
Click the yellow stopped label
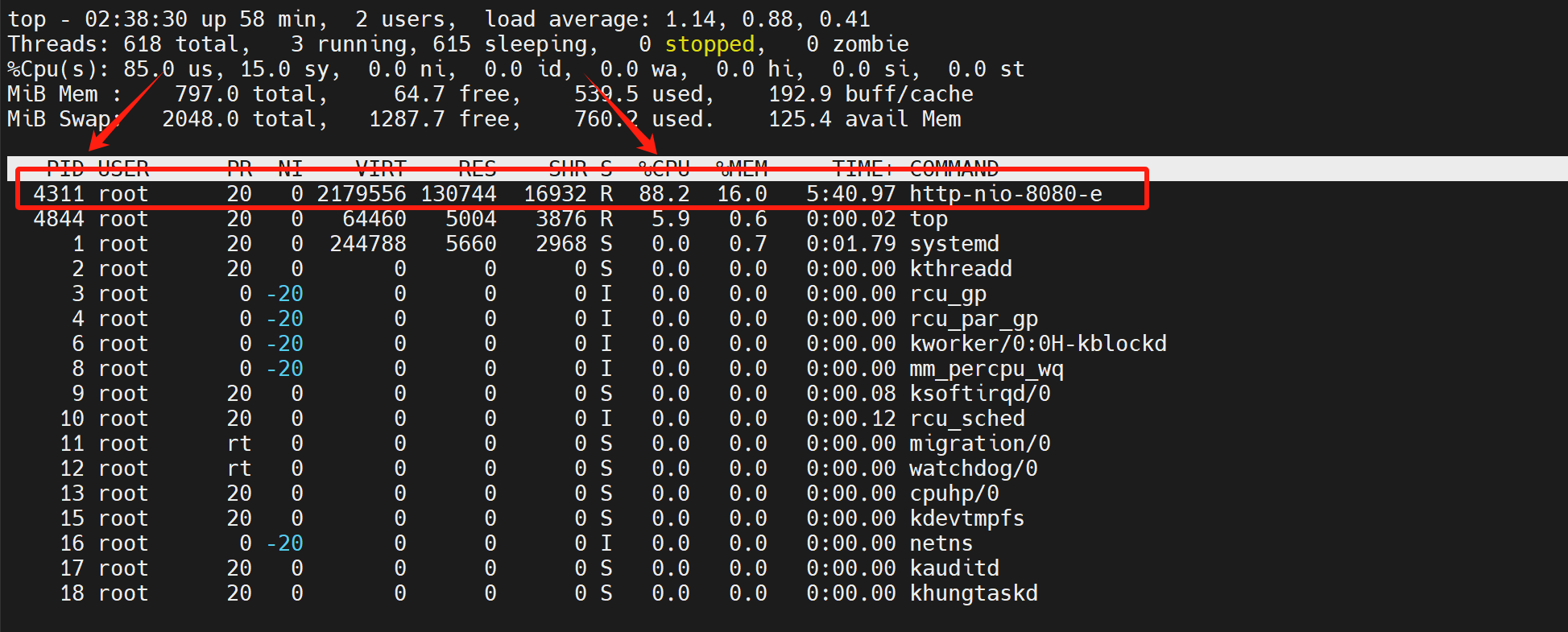pos(710,44)
